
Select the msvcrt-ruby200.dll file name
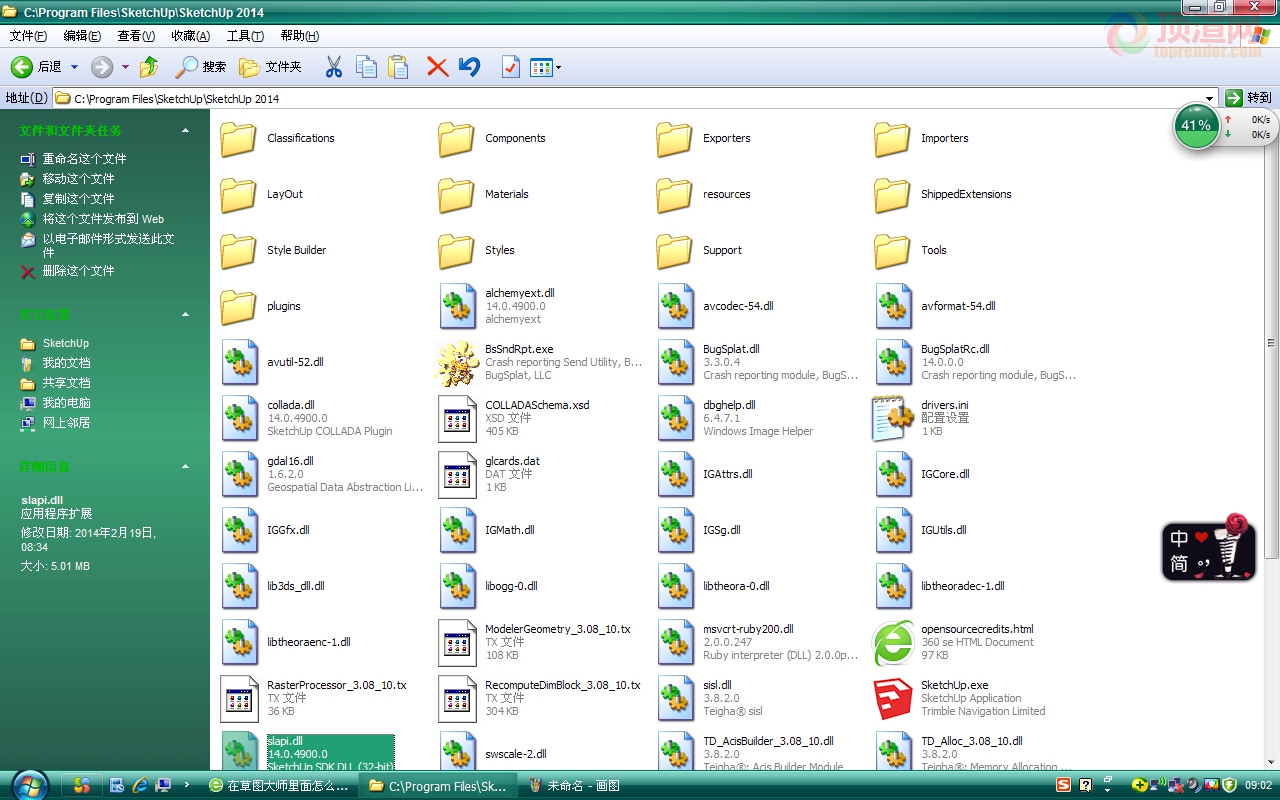pyautogui.click(x=748, y=629)
